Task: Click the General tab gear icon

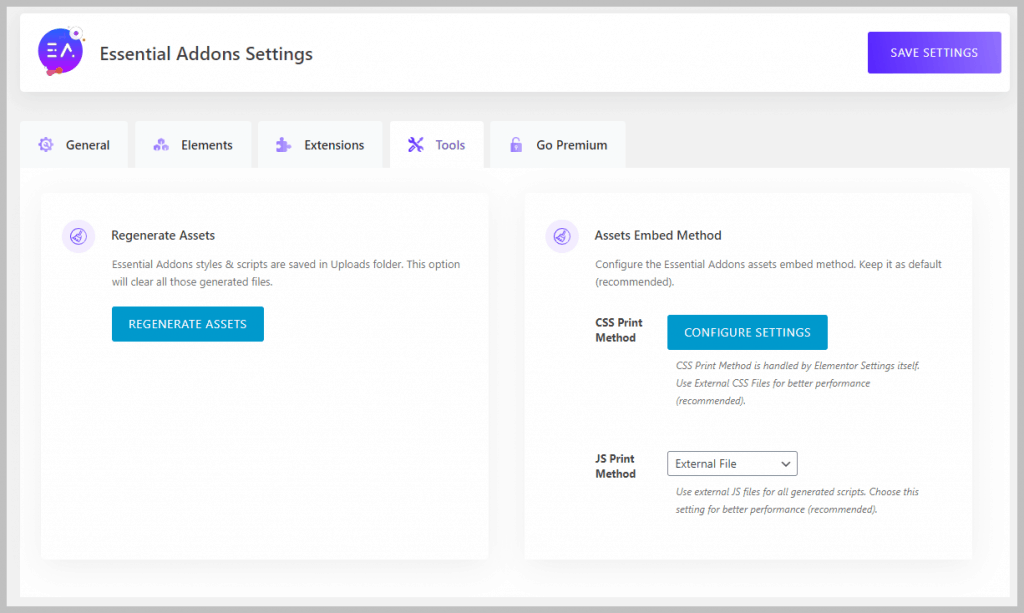Action: (x=46, y=145)
